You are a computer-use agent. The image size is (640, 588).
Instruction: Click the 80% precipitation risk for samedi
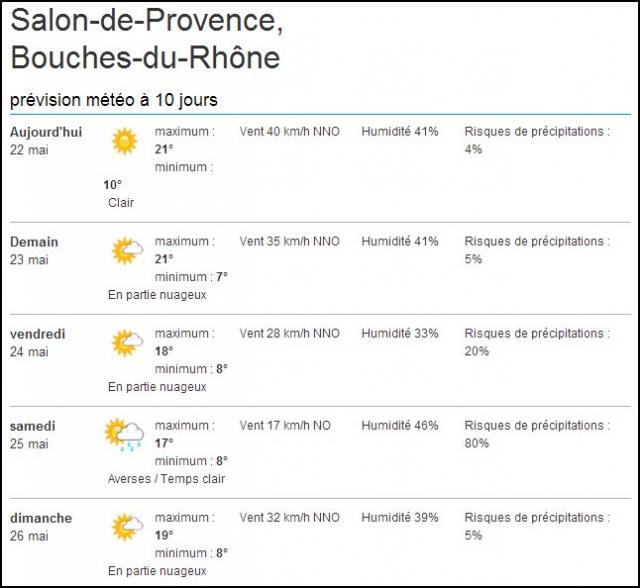click(x=477, y=443)
